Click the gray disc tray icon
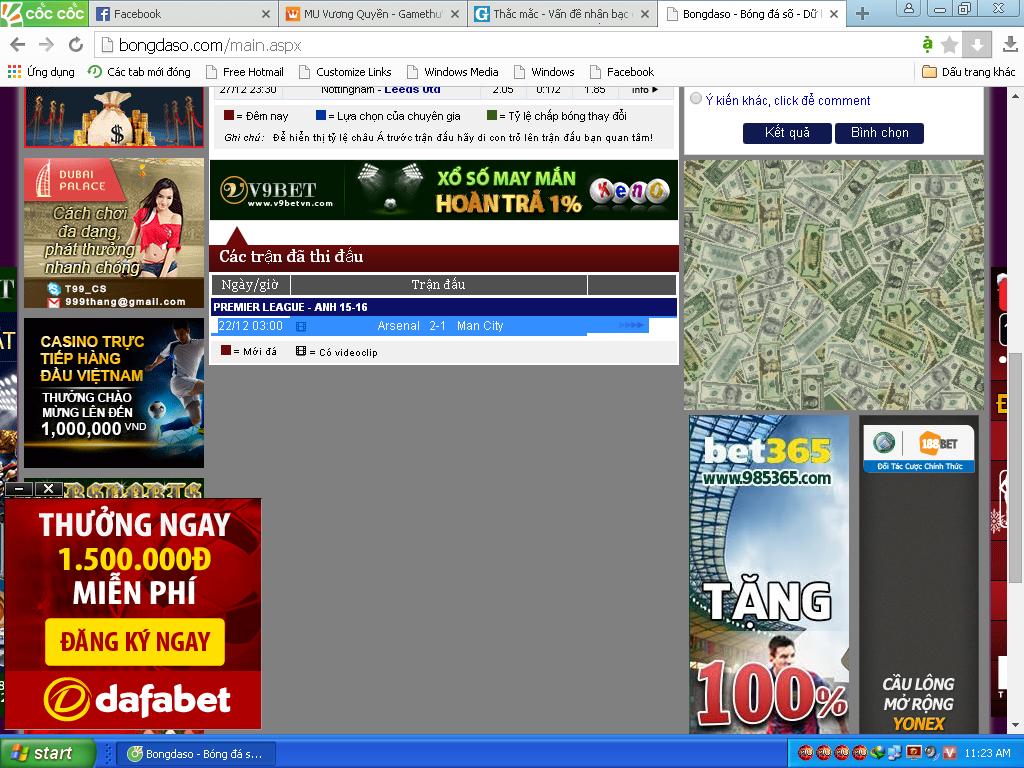This screenshot has height=768, width=1024. pyautogui.click(x=931, y=753)
